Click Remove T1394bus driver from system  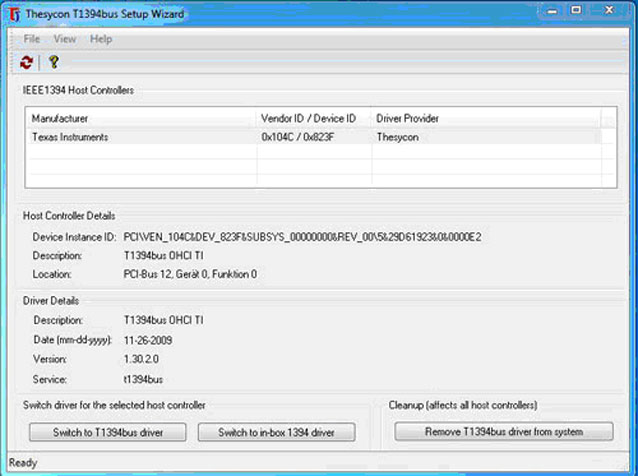pos(504,432)
